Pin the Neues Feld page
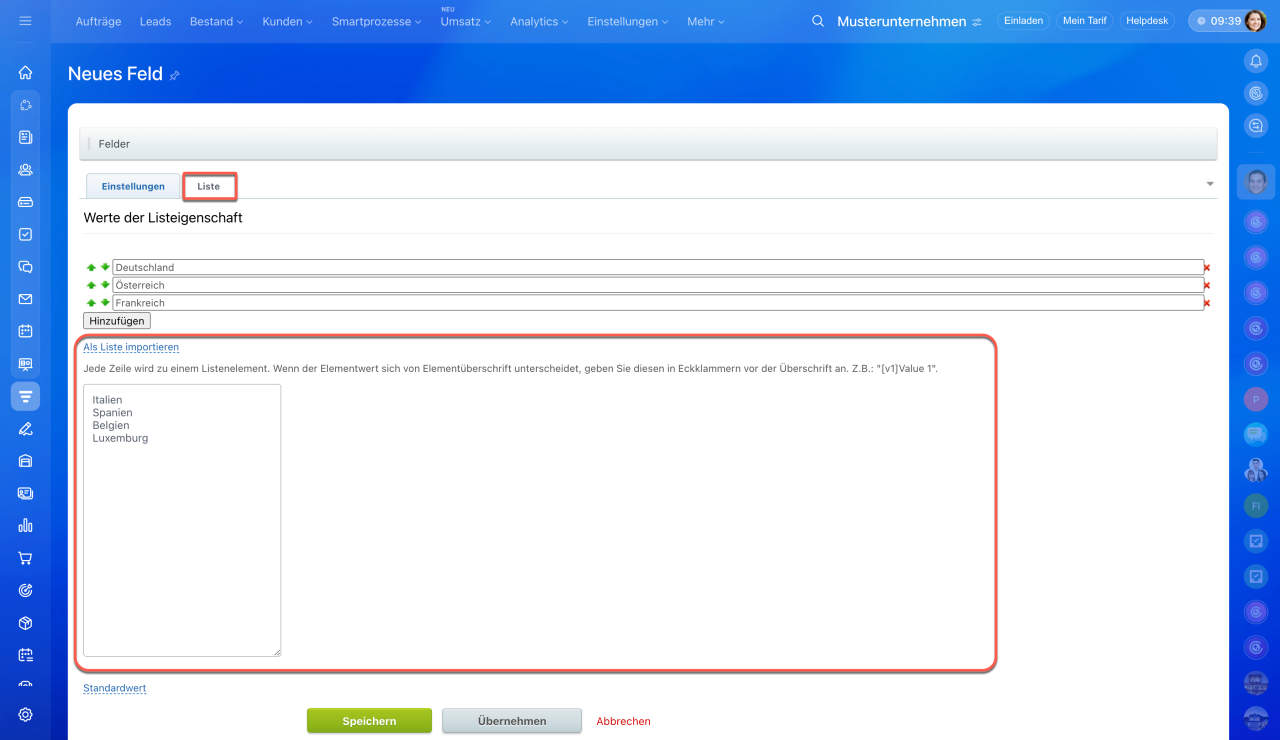This screenshot has height=740, width=1280. click(175, 75)
